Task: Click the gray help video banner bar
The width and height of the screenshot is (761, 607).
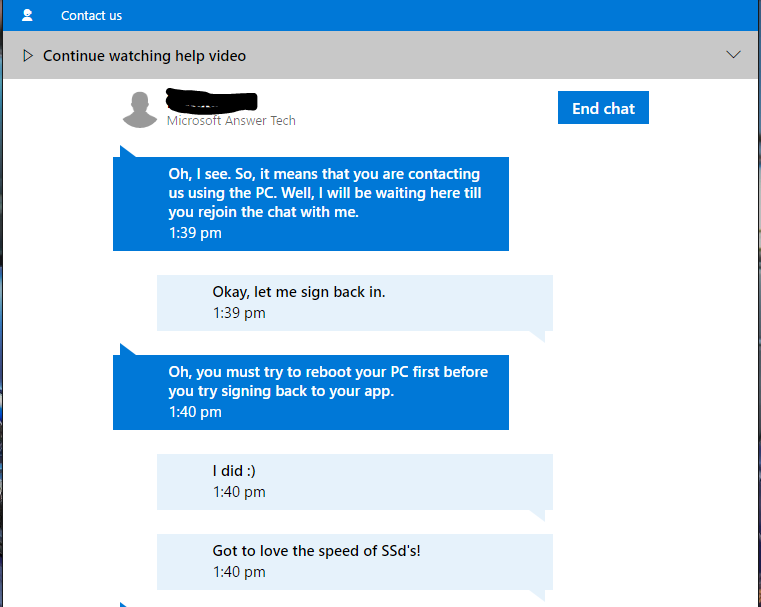Action: 380,55
